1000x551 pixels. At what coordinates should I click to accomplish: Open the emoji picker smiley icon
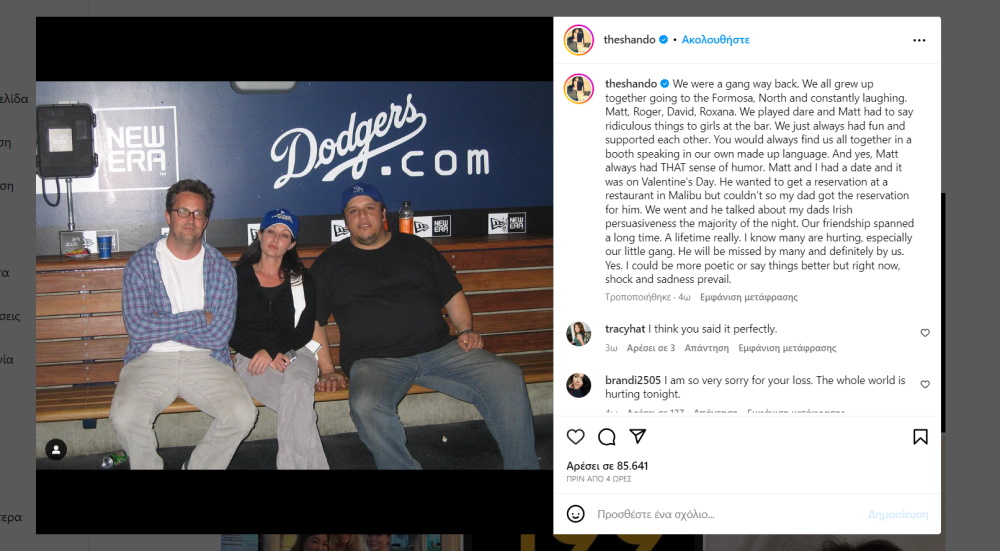[x=575, y=514]
